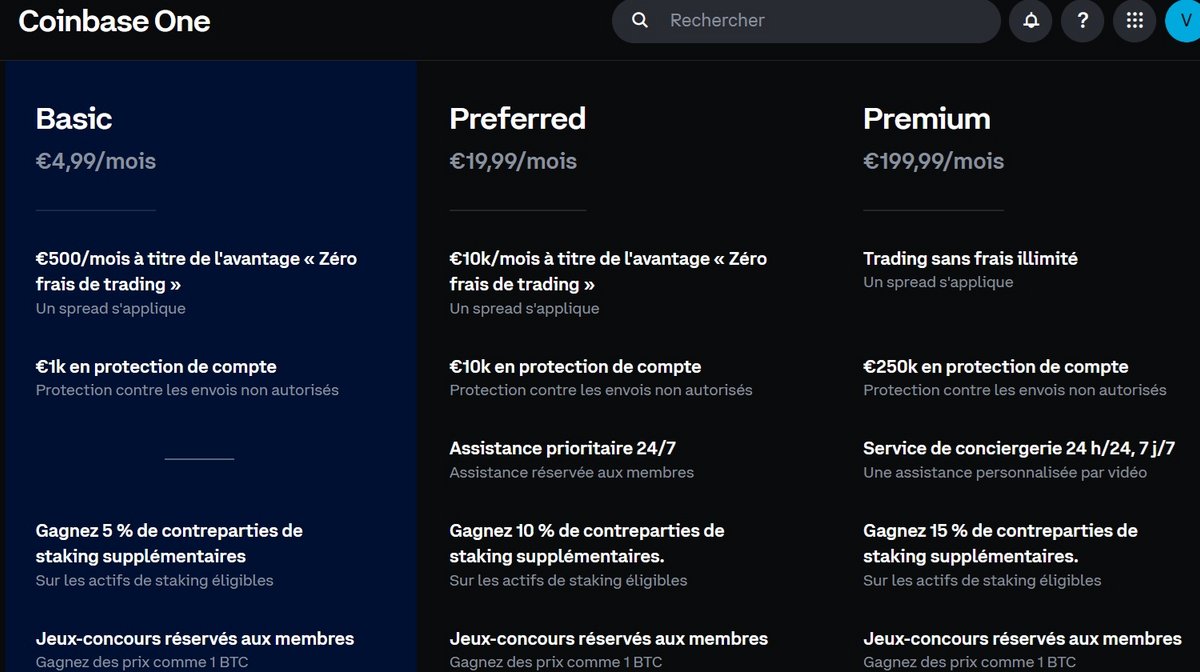
Task: Click the magnifying glass search icon
Action: click(x=639, y=20)
